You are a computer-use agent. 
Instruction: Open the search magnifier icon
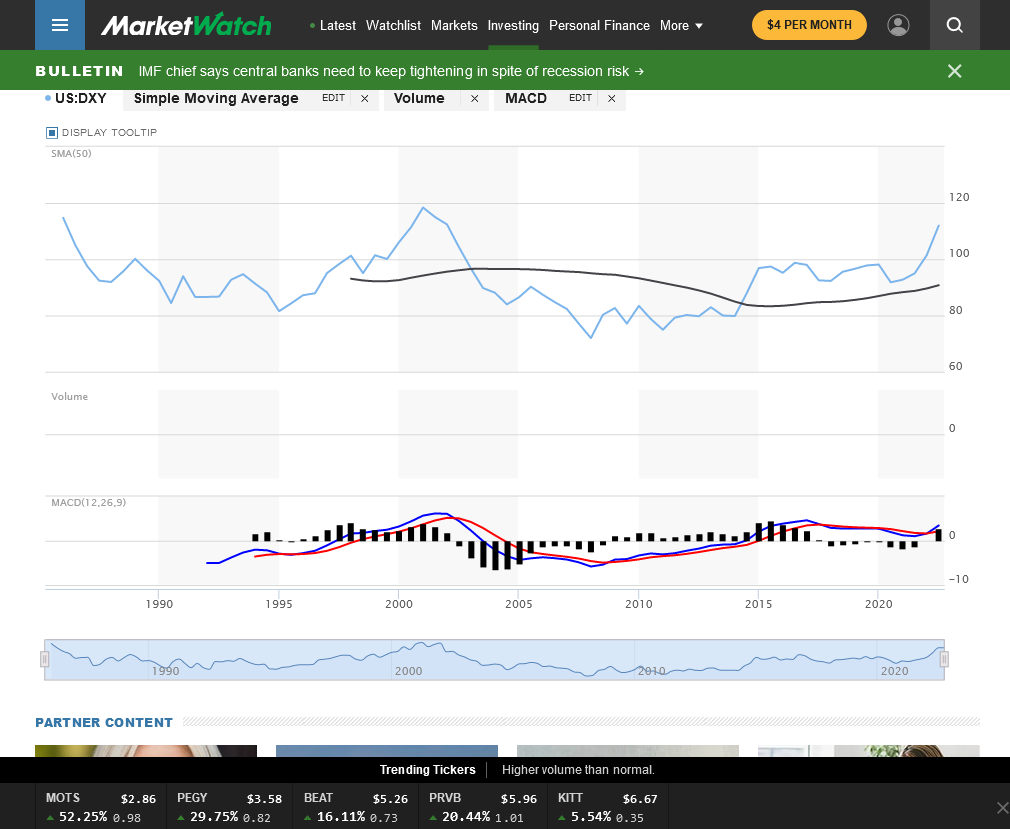point(955,25)
